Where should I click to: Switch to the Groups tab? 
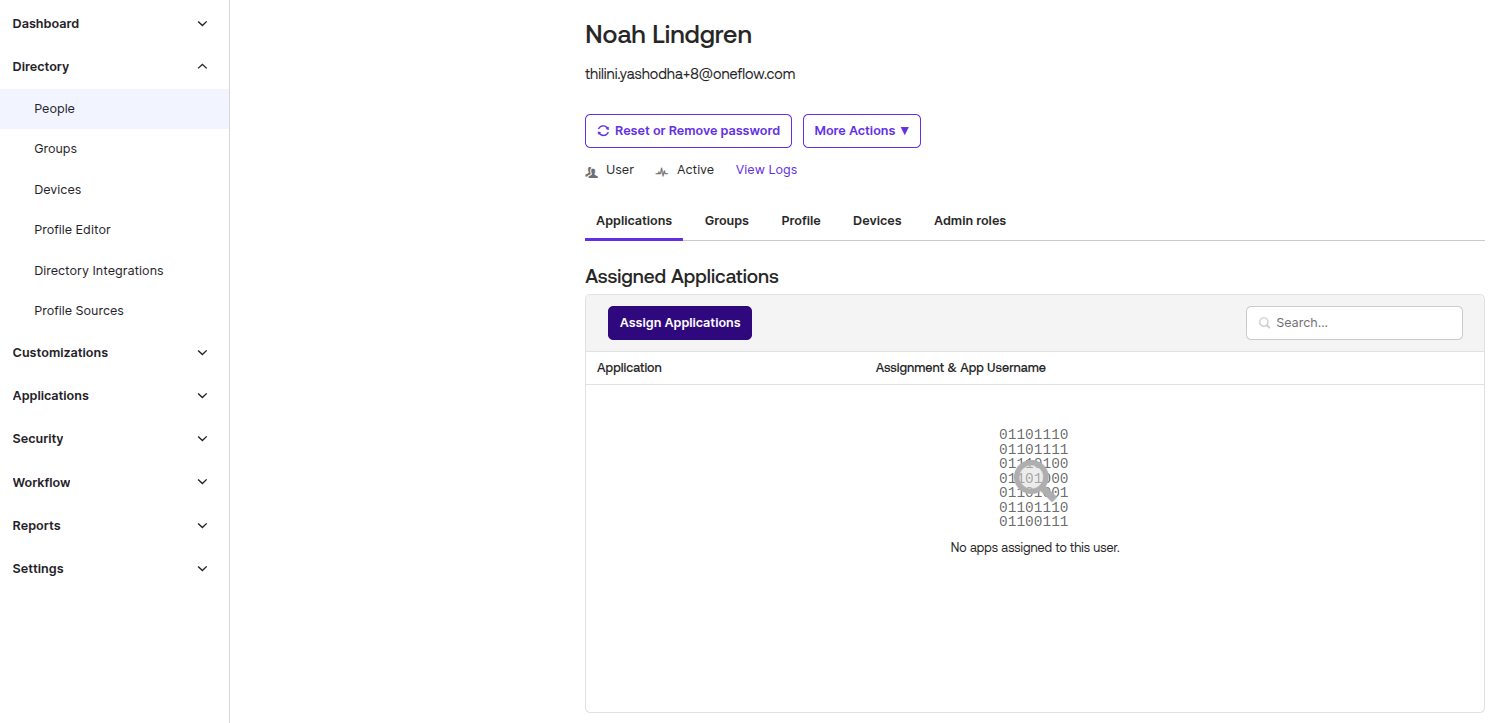coord(727,221)
